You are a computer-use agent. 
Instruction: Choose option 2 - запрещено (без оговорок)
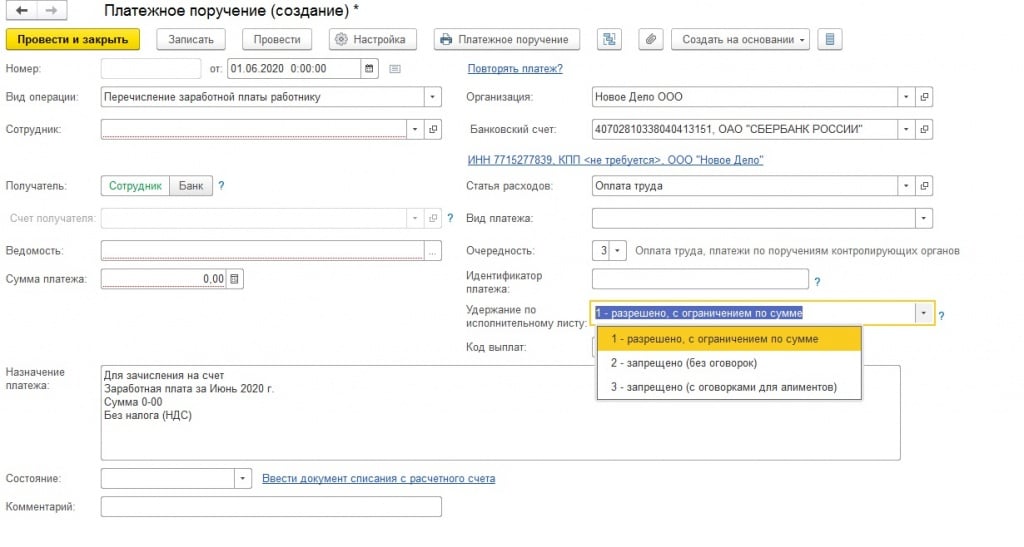click(683, 363)
